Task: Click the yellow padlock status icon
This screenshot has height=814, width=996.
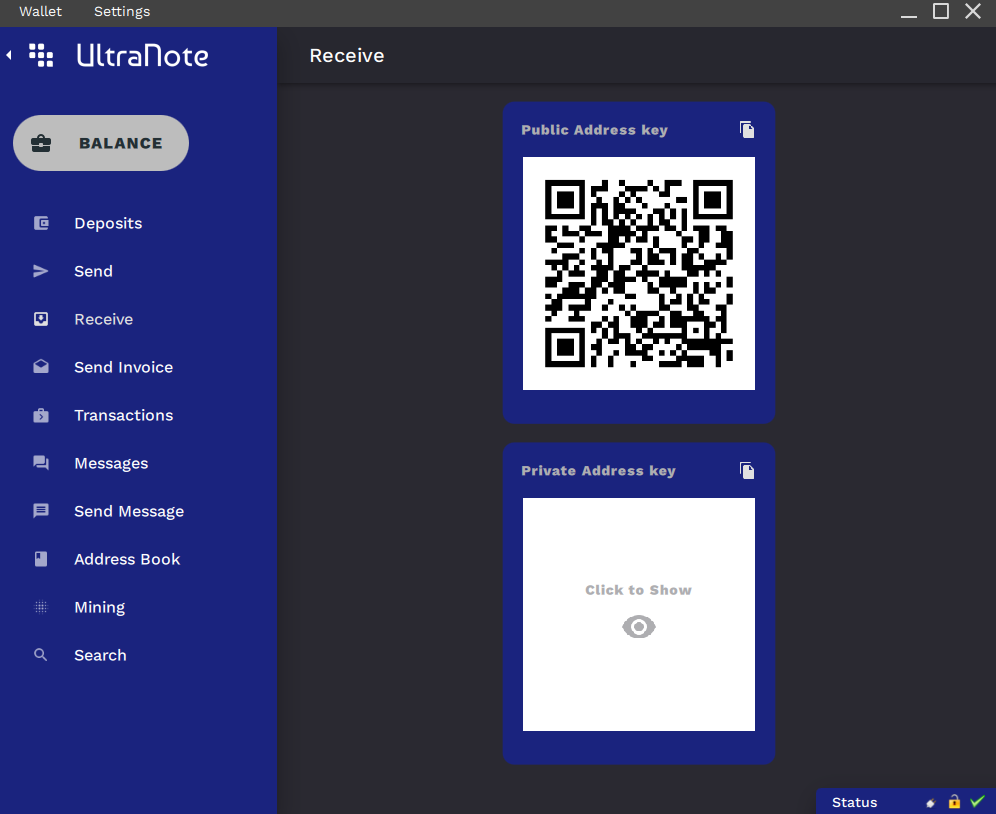Action: [954, 802]
